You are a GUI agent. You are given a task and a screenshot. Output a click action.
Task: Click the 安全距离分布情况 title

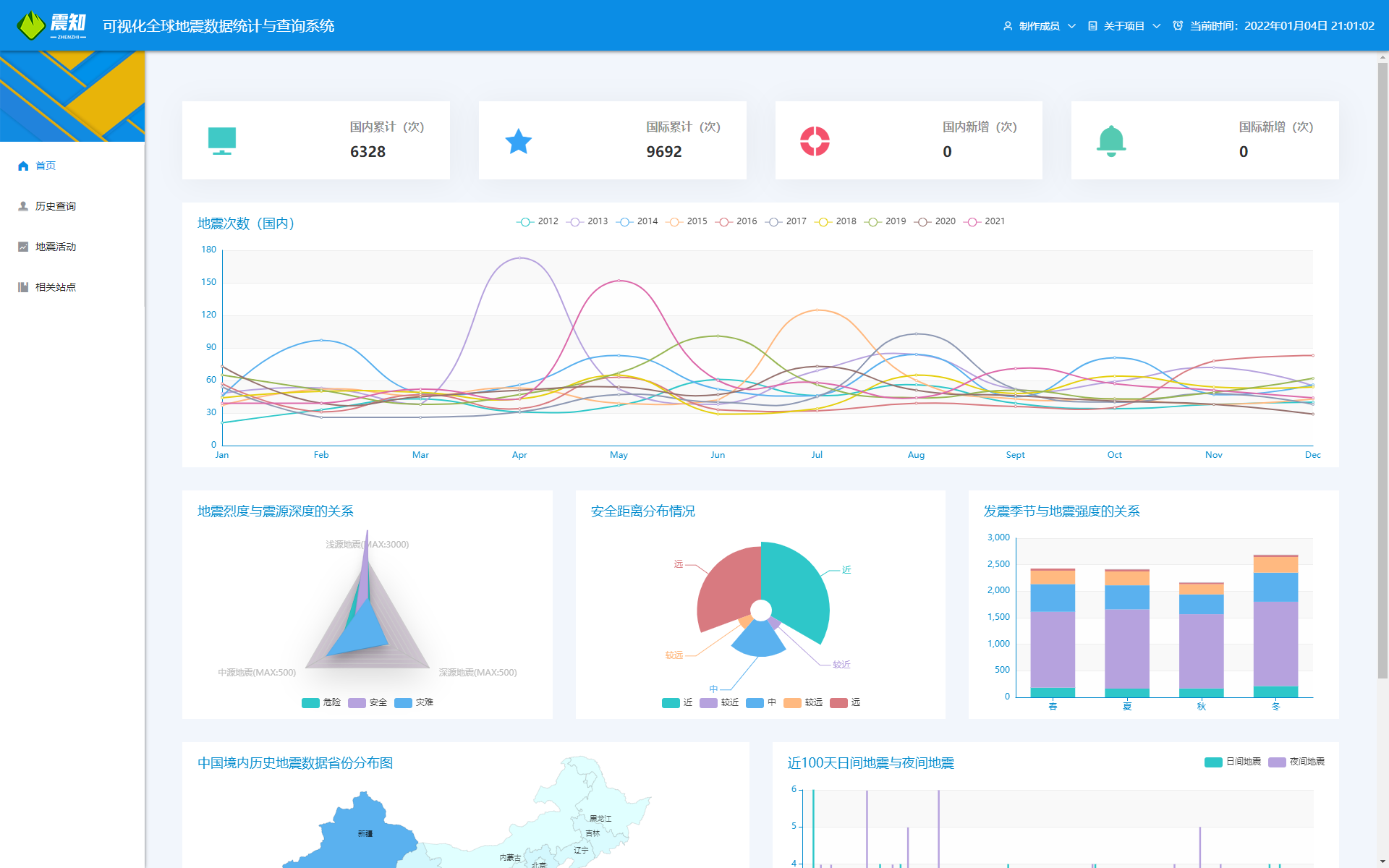pos(642,511)
